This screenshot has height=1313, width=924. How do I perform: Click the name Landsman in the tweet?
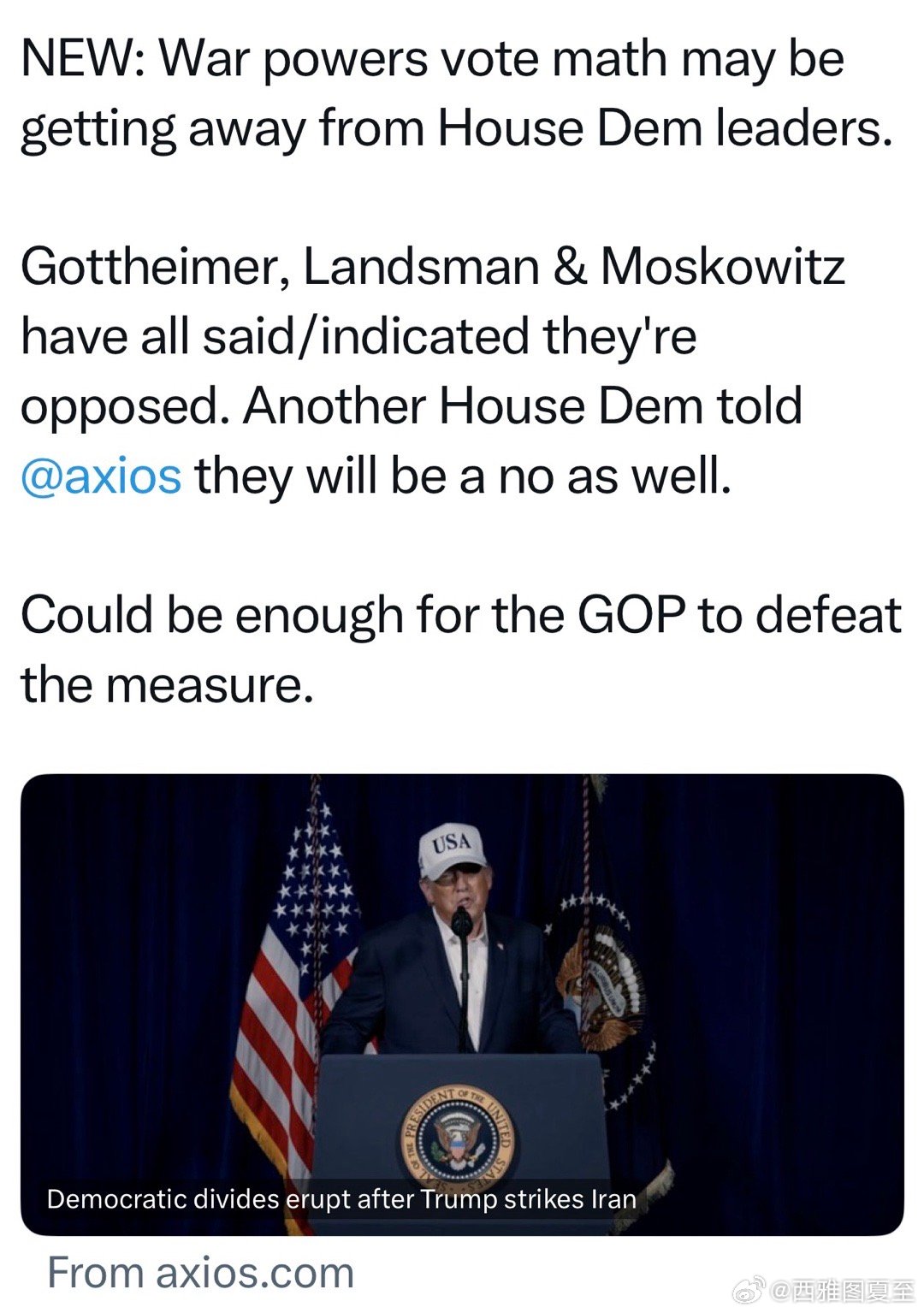pyautogui.click(x=421, y=267)
